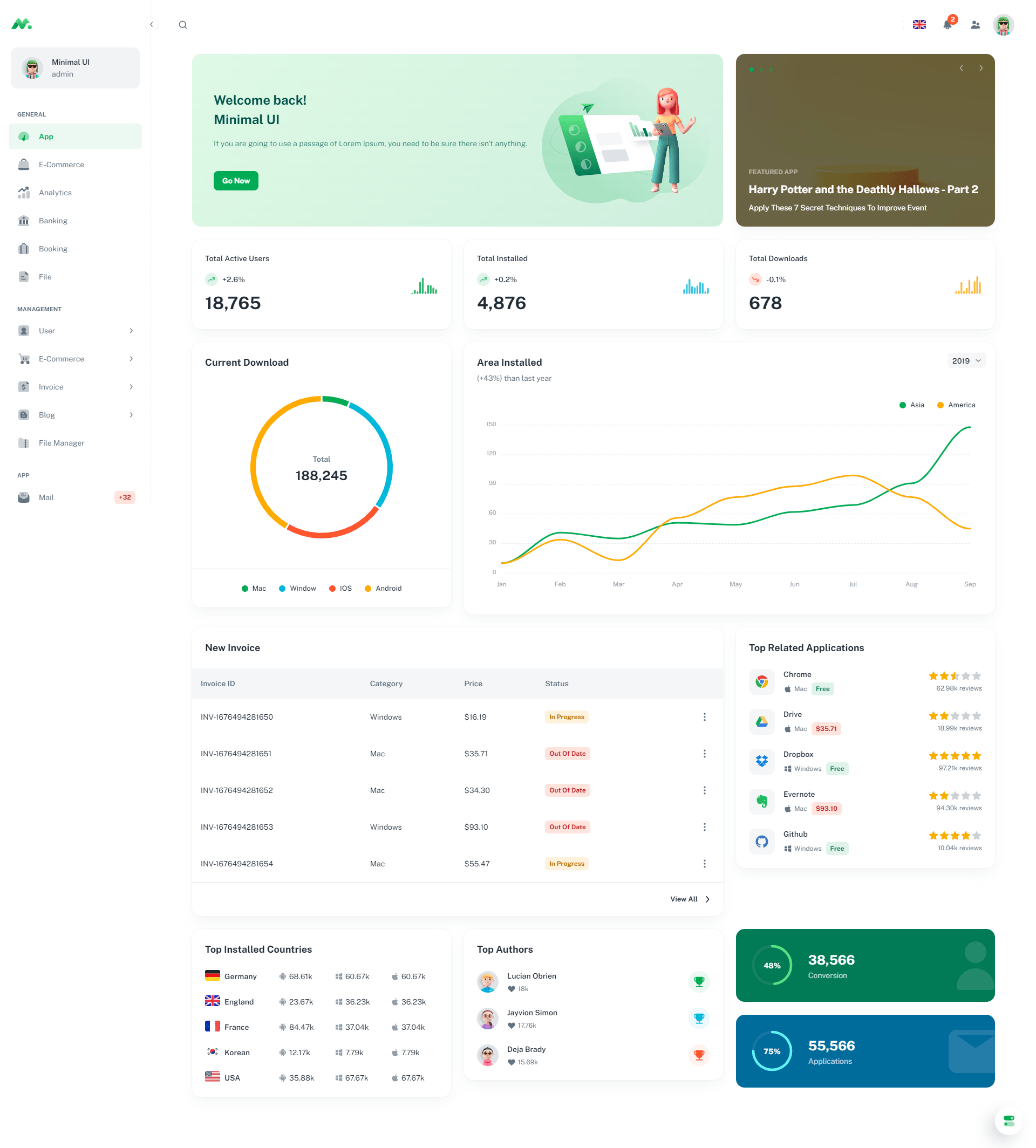Open actions menu for INV-1676494281652
The height and width of the screenshot is (1148, 1036).
click(704, 790)
